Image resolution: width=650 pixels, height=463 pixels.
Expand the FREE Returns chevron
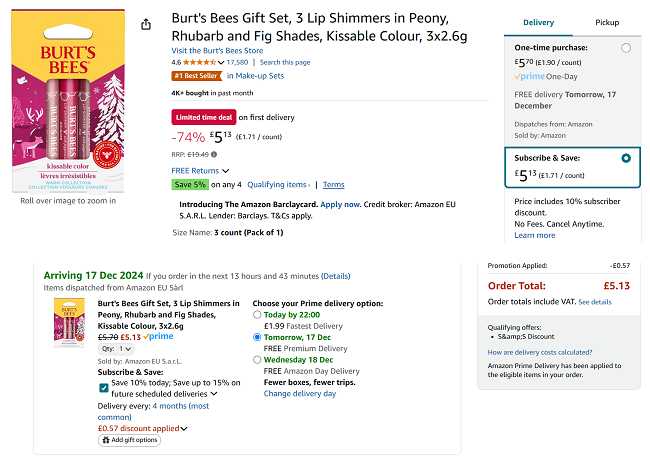[225, 171]
